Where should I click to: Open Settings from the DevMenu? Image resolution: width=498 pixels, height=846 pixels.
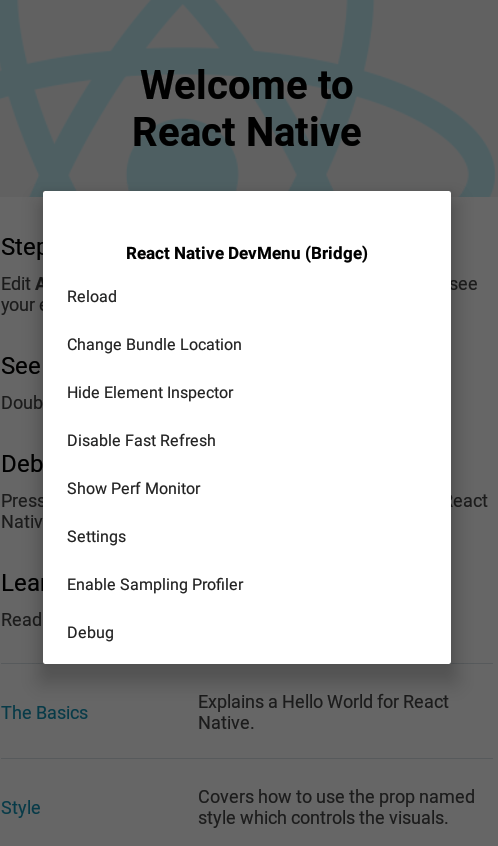[x=247, y=537]
